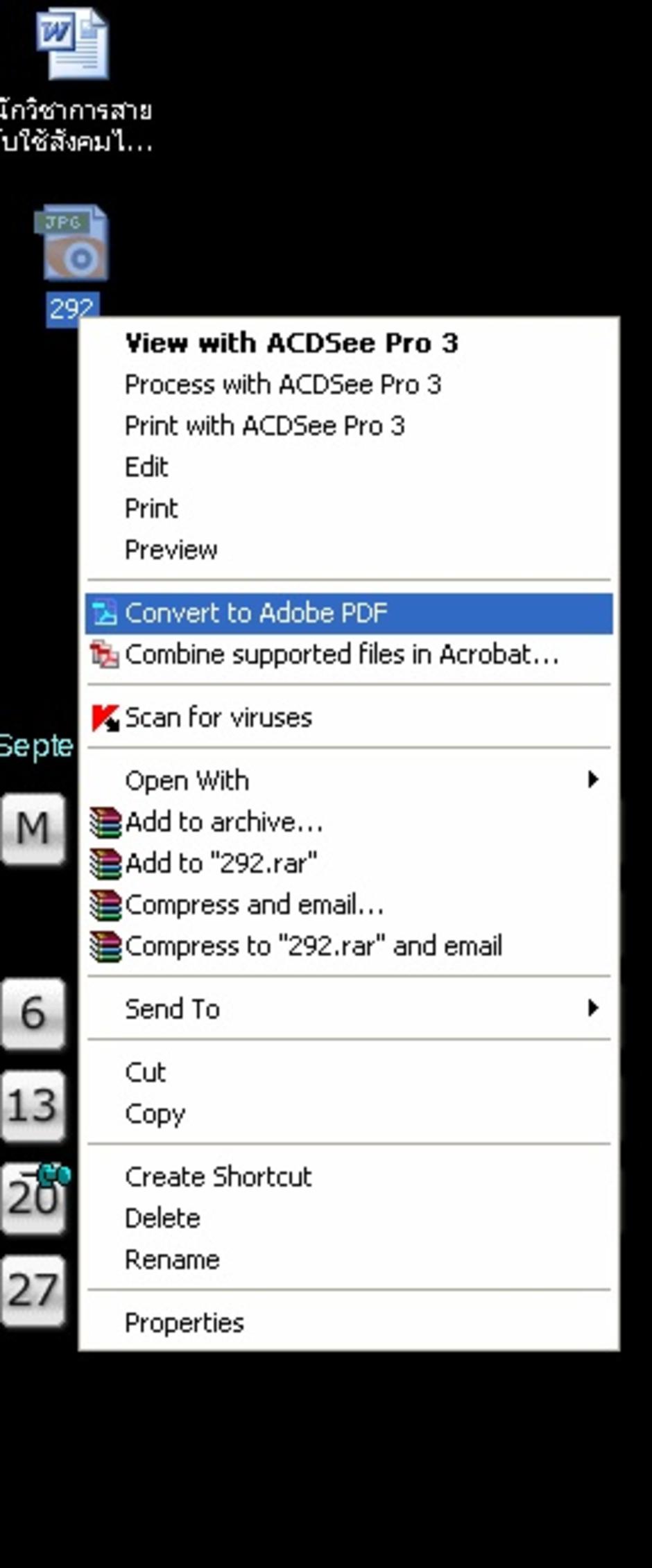Viewport: 652px width, 1568px height.
Task: Click the Combine files Acrobat icon
Action: click(x=105, y=655)
